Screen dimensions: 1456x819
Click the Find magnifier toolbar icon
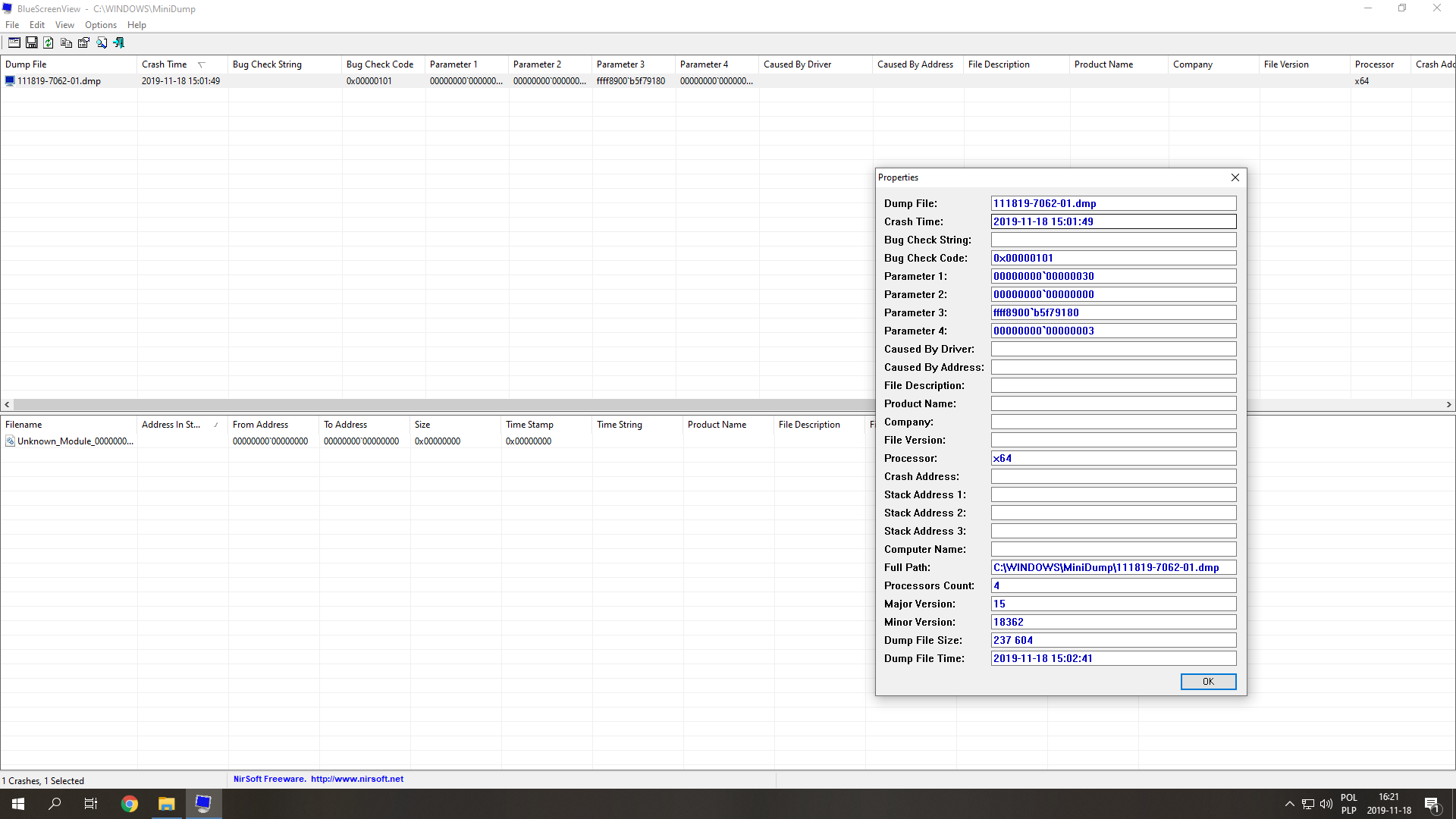(102, 42)
